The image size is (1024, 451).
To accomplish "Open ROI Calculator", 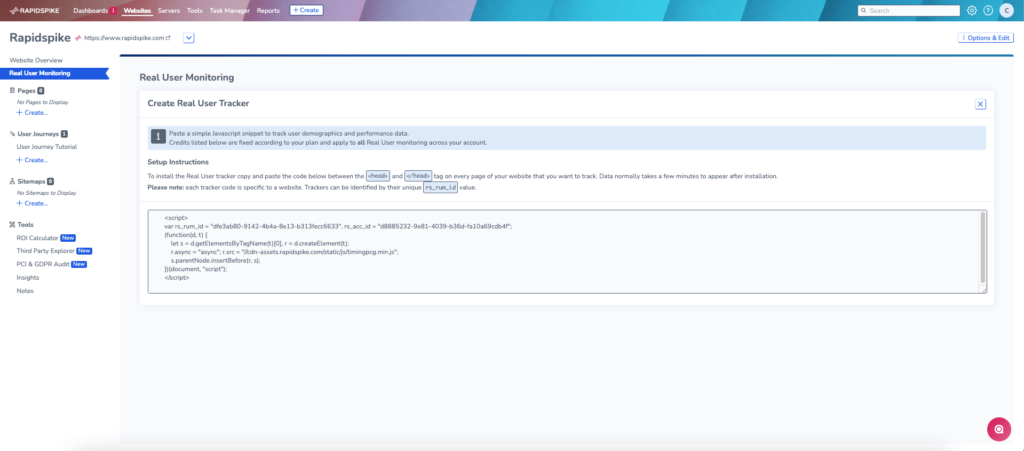I will coord(37,238).
